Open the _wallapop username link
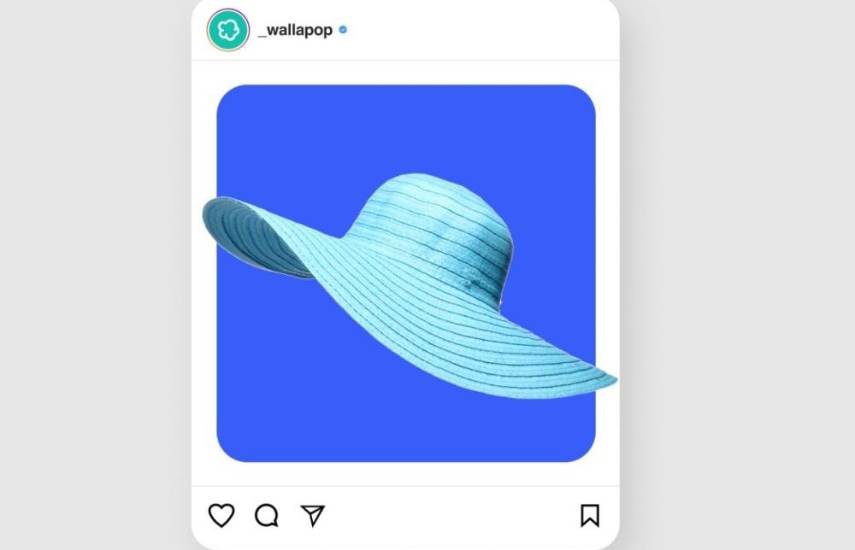The image size is (855, 550). tap(295, 30)
